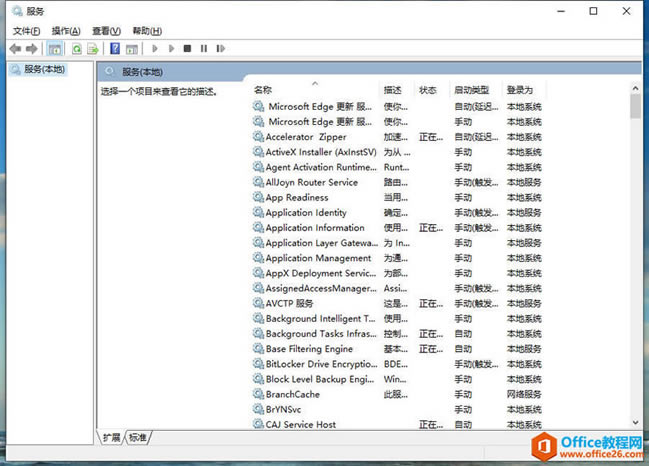Open the 文件(F) menu
The width and height of the screenshot is (649, 466).
(26, 31)
